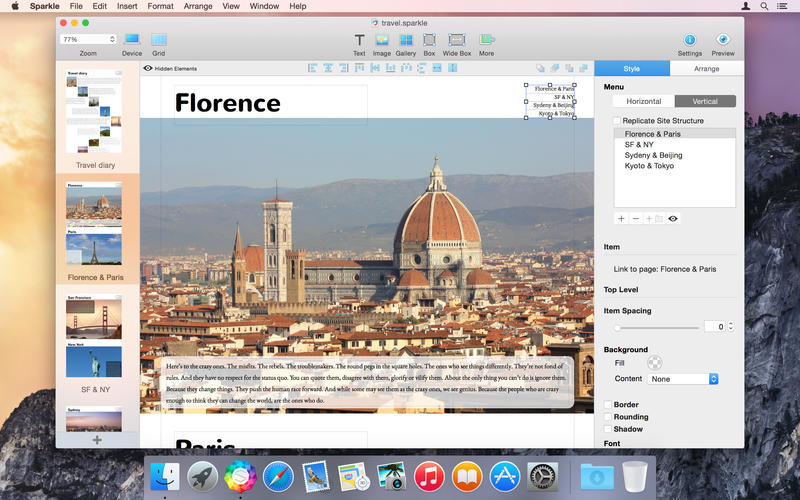800x500 pixels.
Task: Open the Arrange menu in menu bar
Action: coord(197,6)
